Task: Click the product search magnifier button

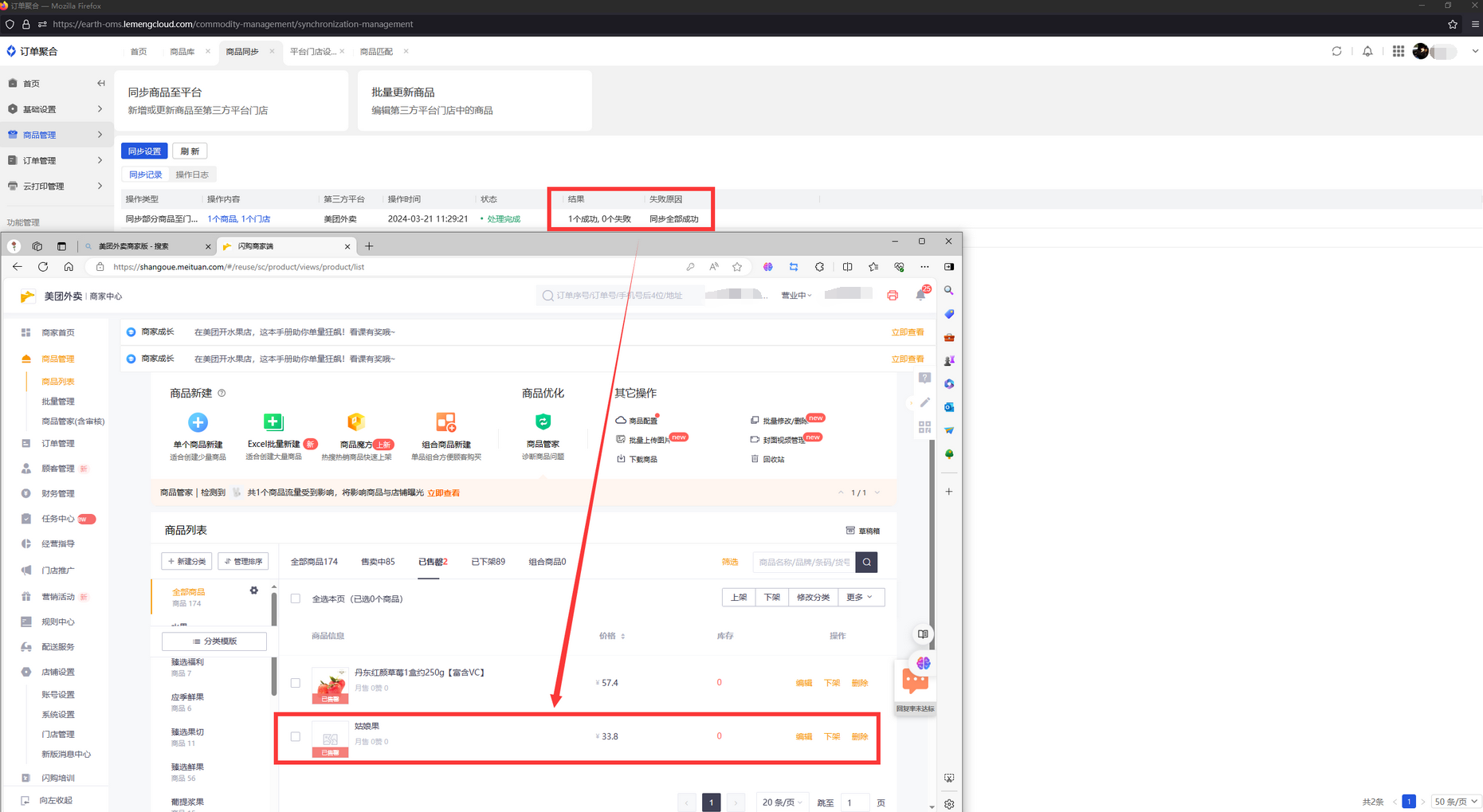Action: pos(866,562)
